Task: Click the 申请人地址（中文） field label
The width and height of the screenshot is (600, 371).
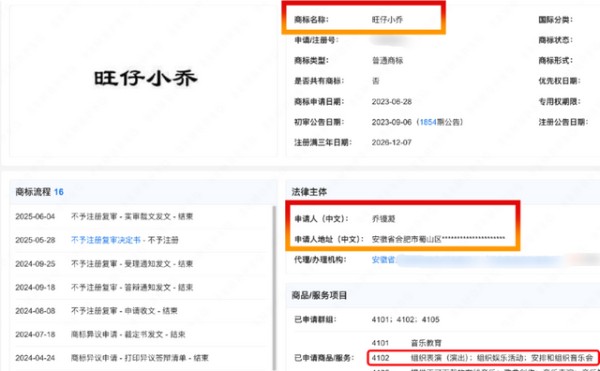Action: pos(329,239)
